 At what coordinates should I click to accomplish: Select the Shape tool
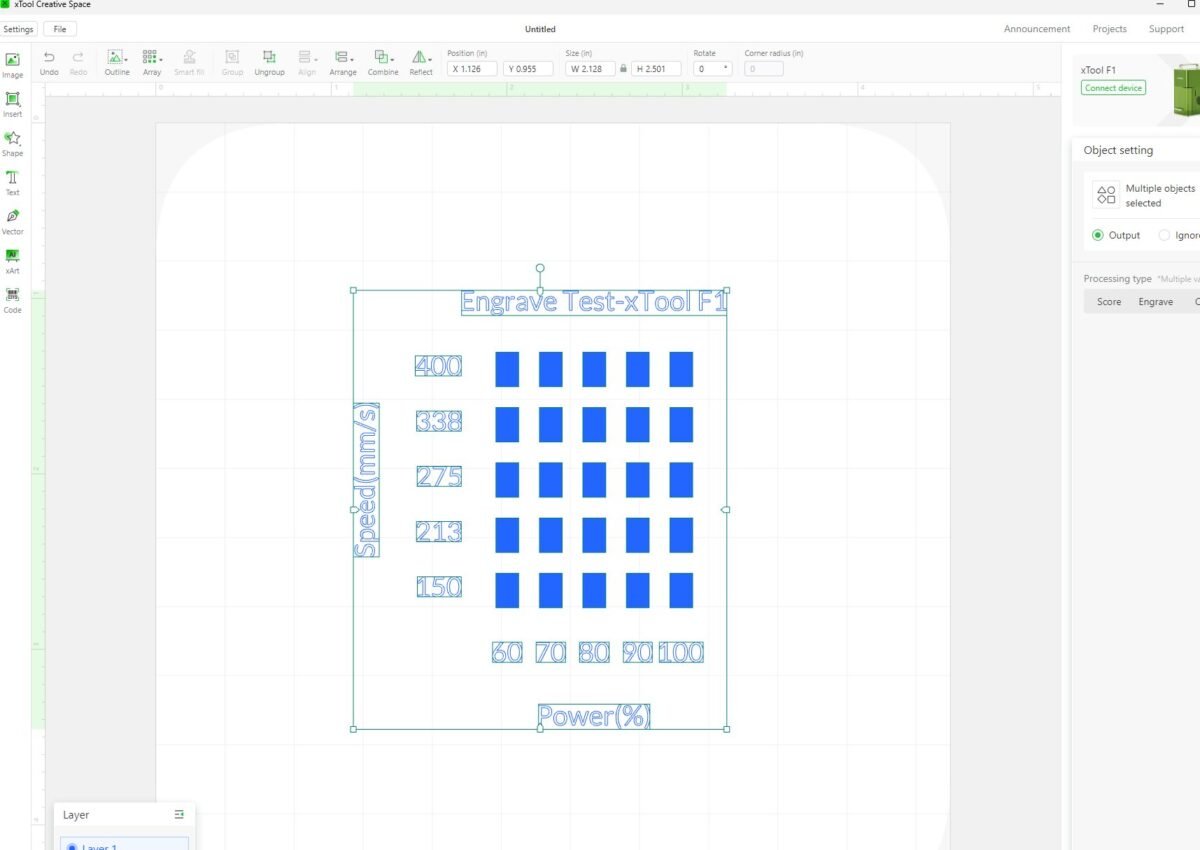point(12,143)
